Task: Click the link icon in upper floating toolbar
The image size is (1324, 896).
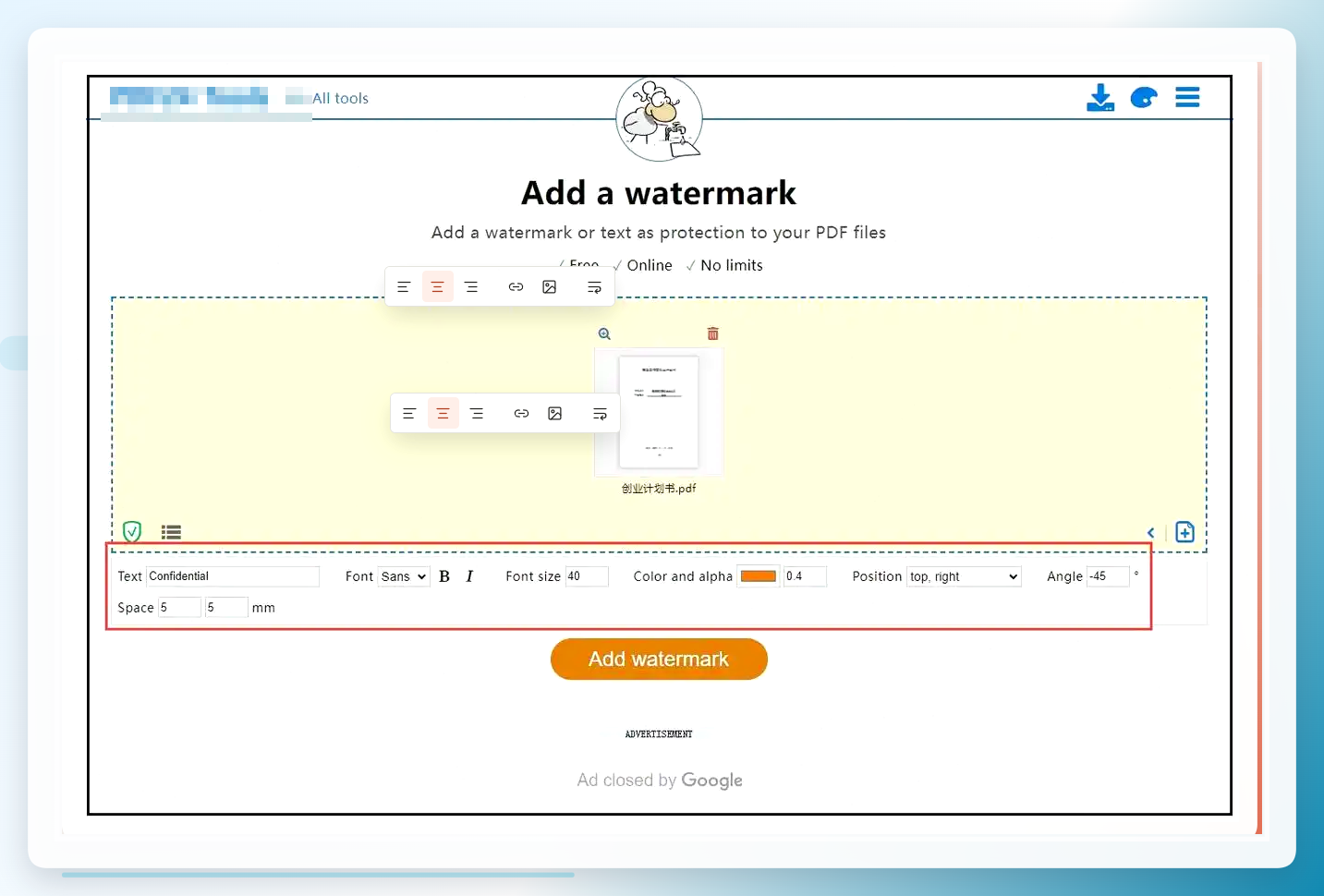Action: pyautogui.click(x=516, y=287)
